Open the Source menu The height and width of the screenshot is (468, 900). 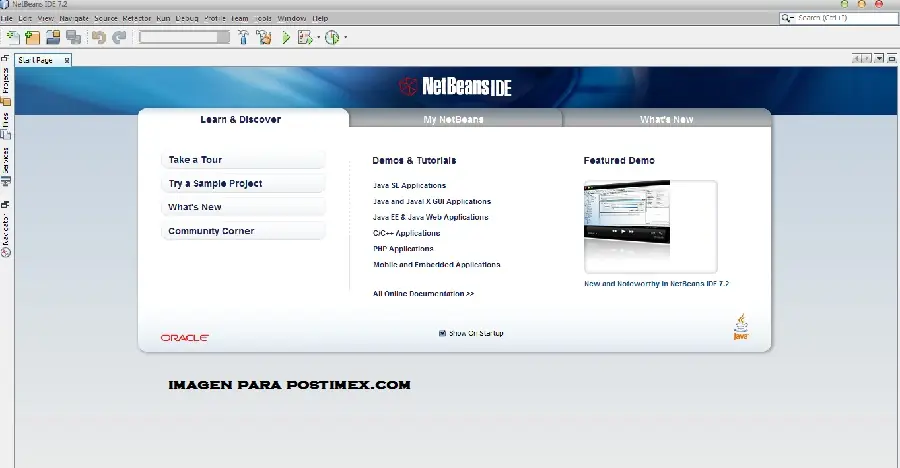point(106,18)
